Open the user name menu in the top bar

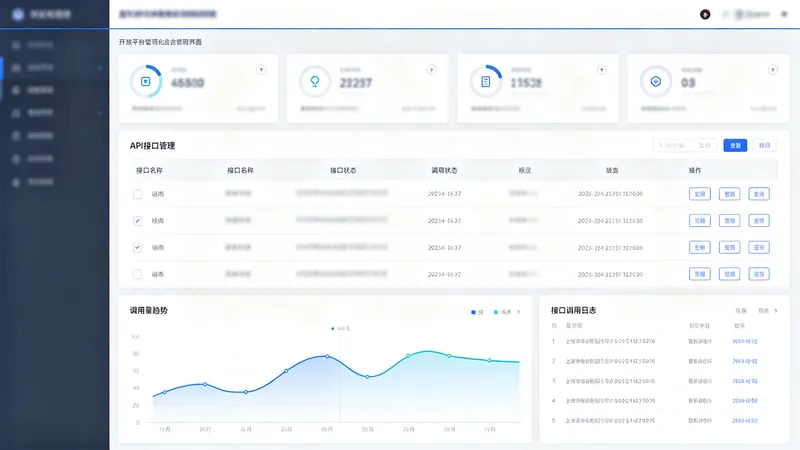[752, 14]
